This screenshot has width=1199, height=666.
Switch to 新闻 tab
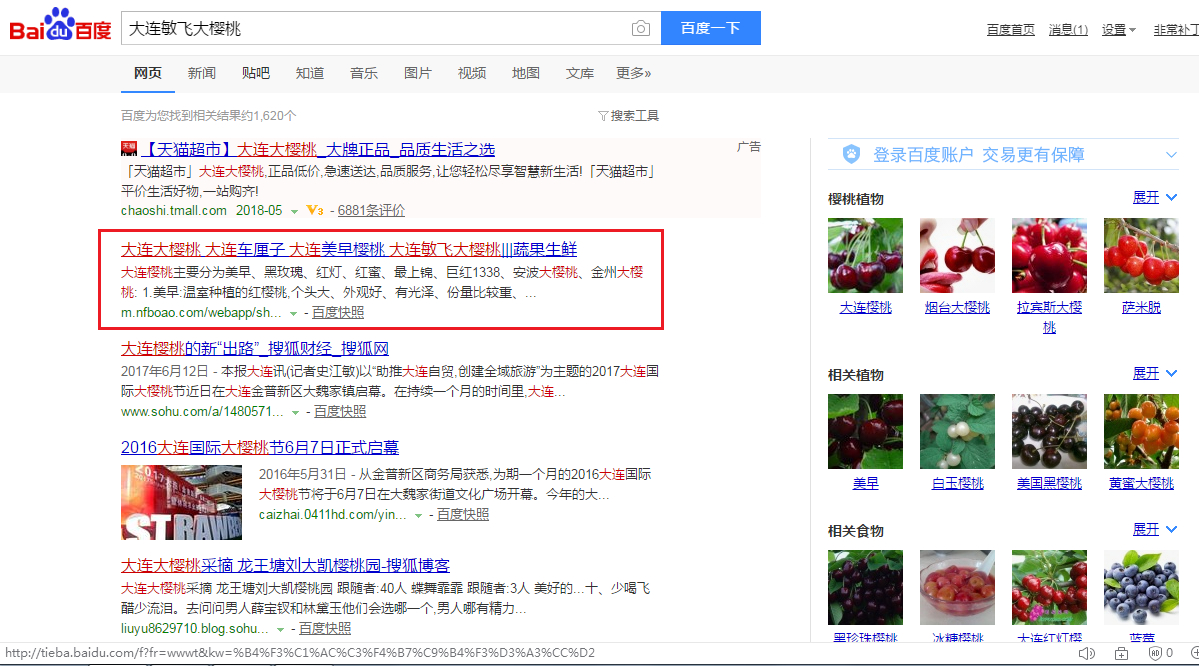[x=202, y=73]
